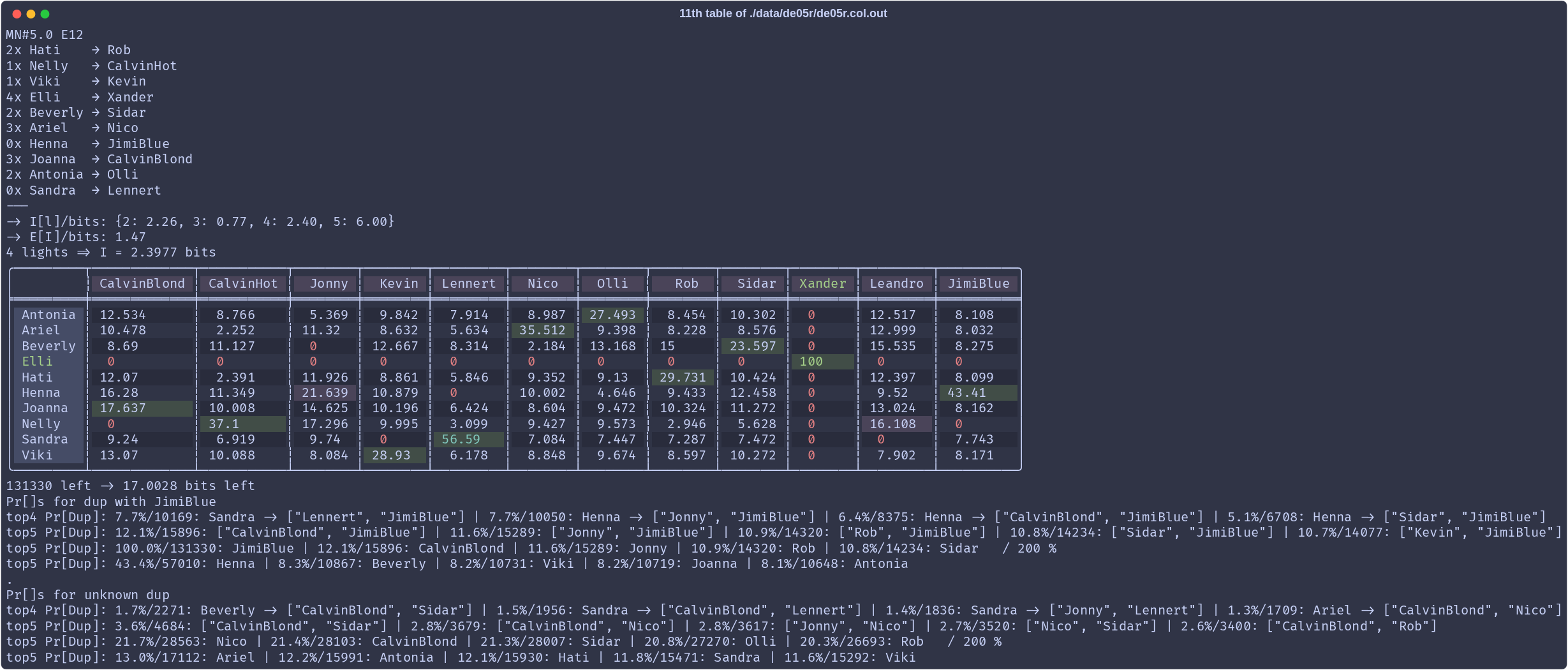Select the green Elli row label
Image resolution: width=1568 pixels, height=670 pixels.
37,362
